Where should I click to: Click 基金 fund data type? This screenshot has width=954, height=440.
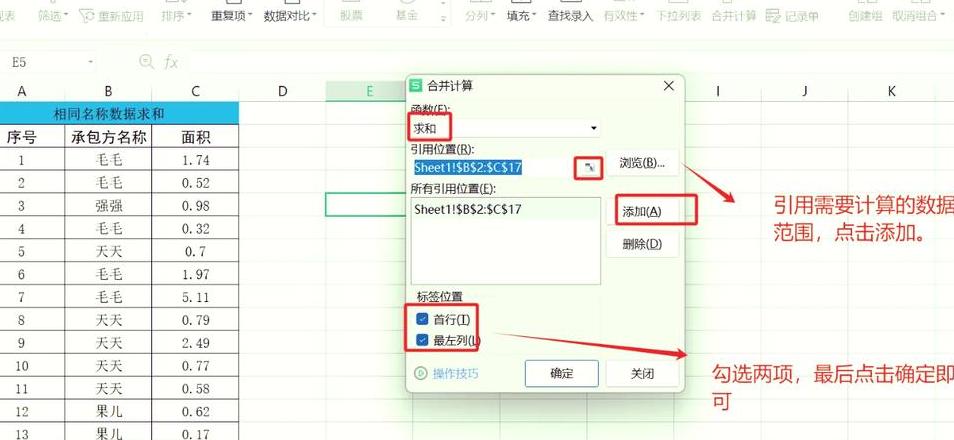point(406,16)
